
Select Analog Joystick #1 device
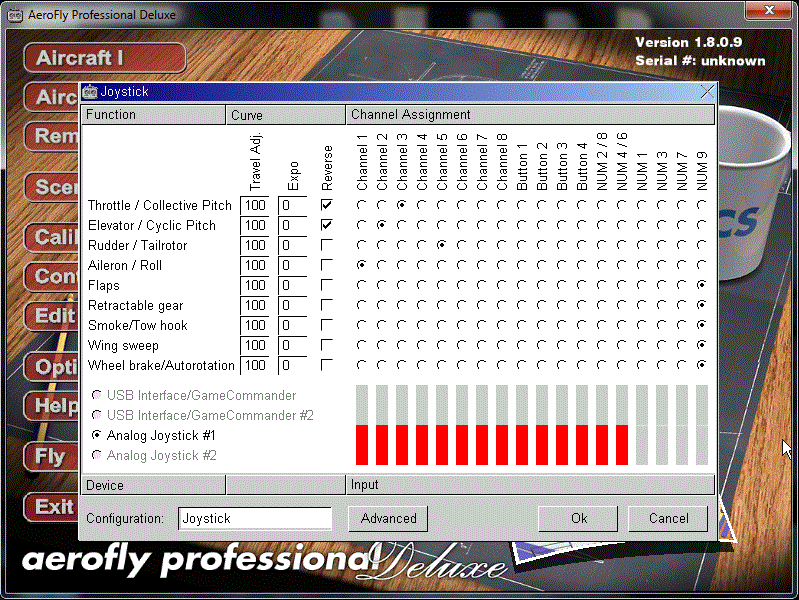(x=96, y=435)
